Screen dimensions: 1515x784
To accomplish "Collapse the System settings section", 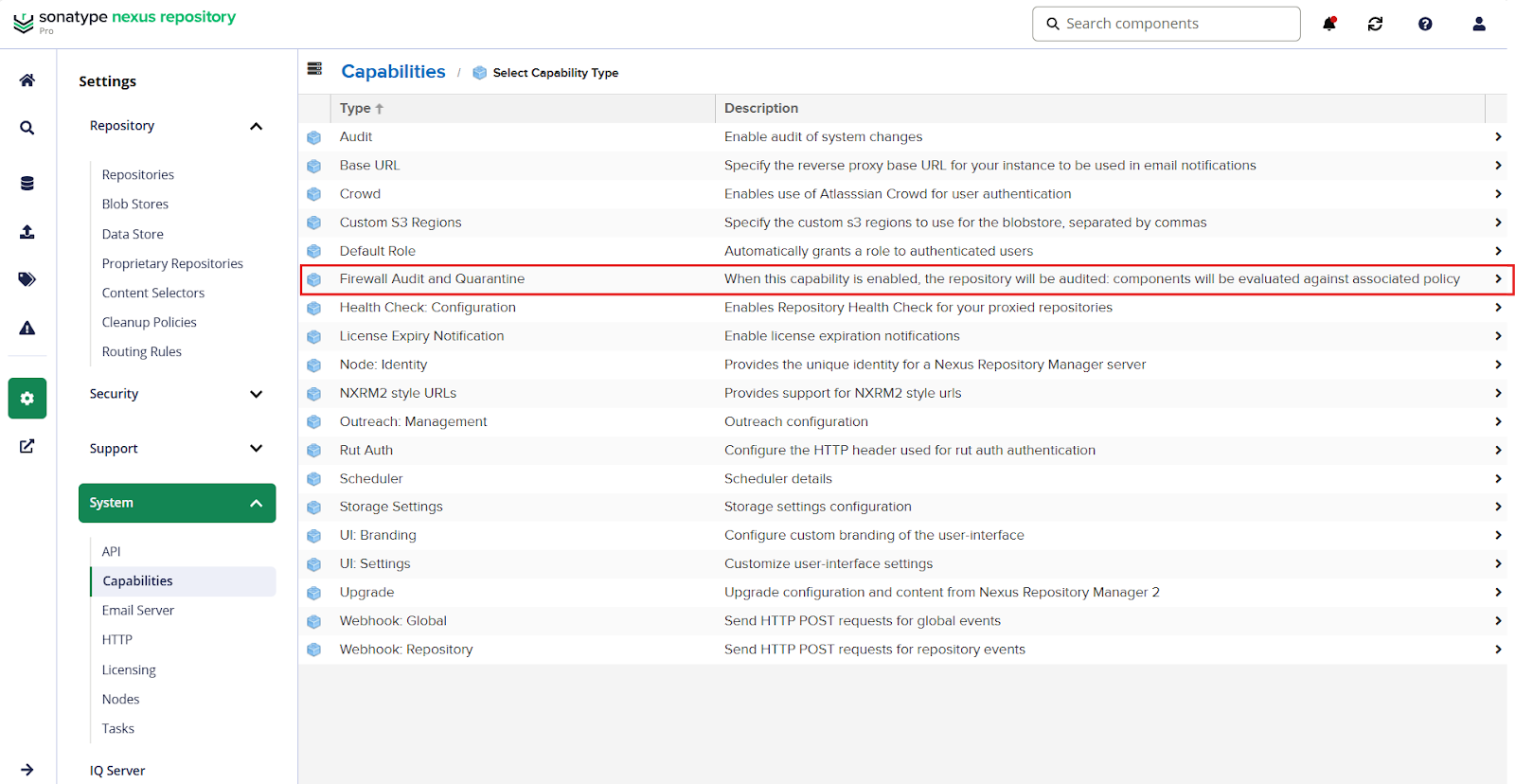I will point(256,504).
